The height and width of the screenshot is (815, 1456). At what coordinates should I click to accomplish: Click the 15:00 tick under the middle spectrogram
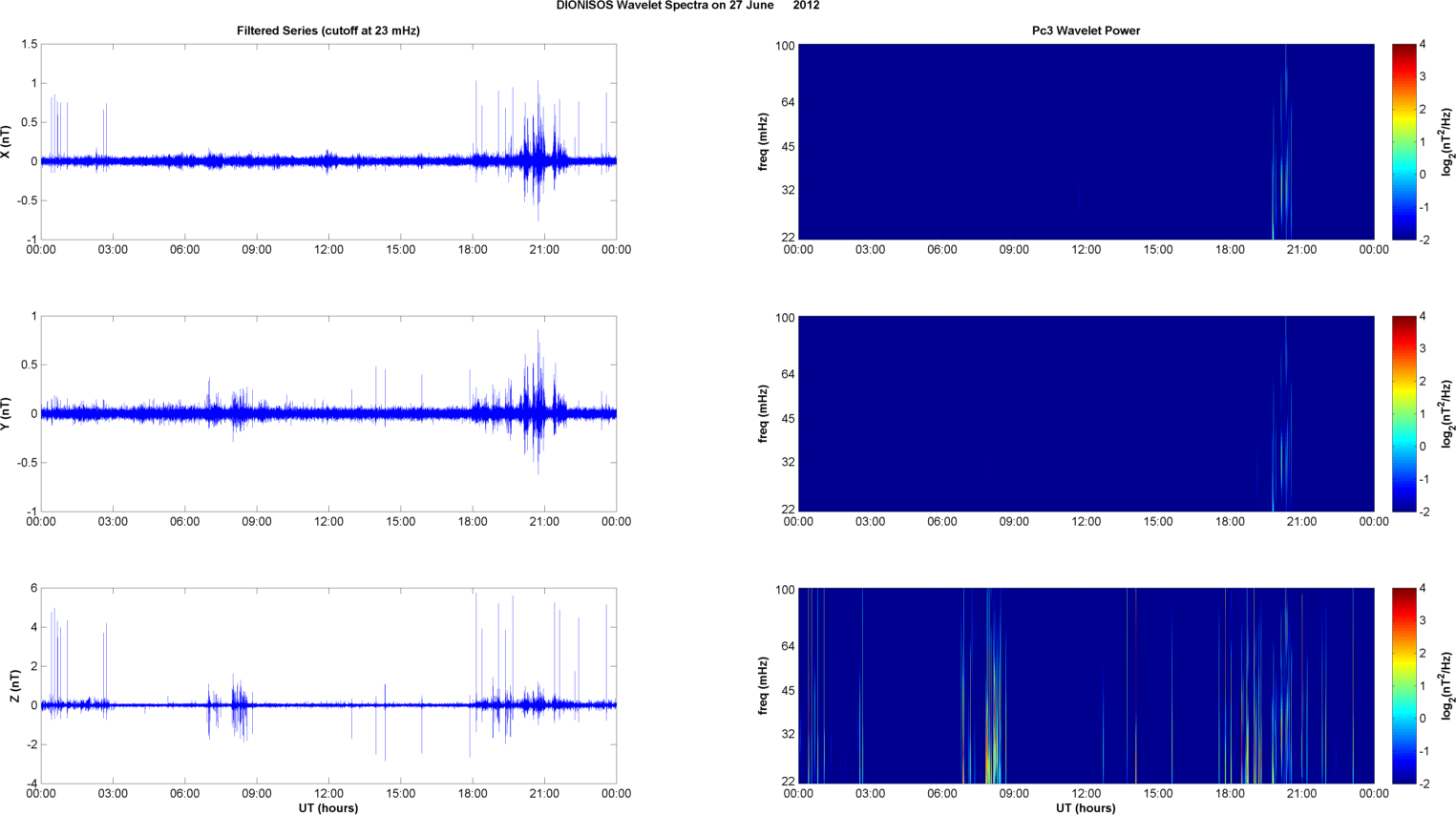click(x=1158, y=521)
